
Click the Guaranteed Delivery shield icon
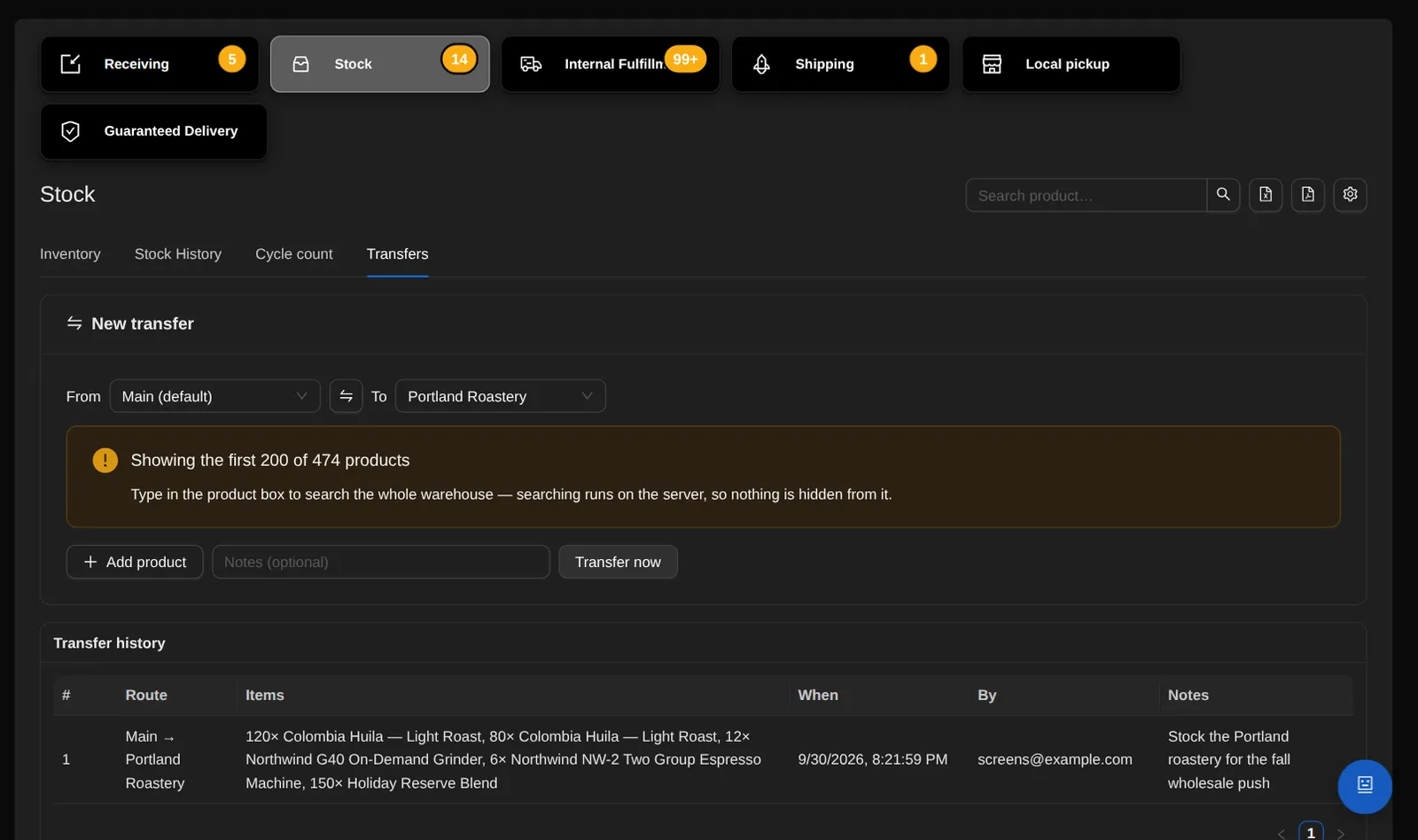click(x=71, y=131)
